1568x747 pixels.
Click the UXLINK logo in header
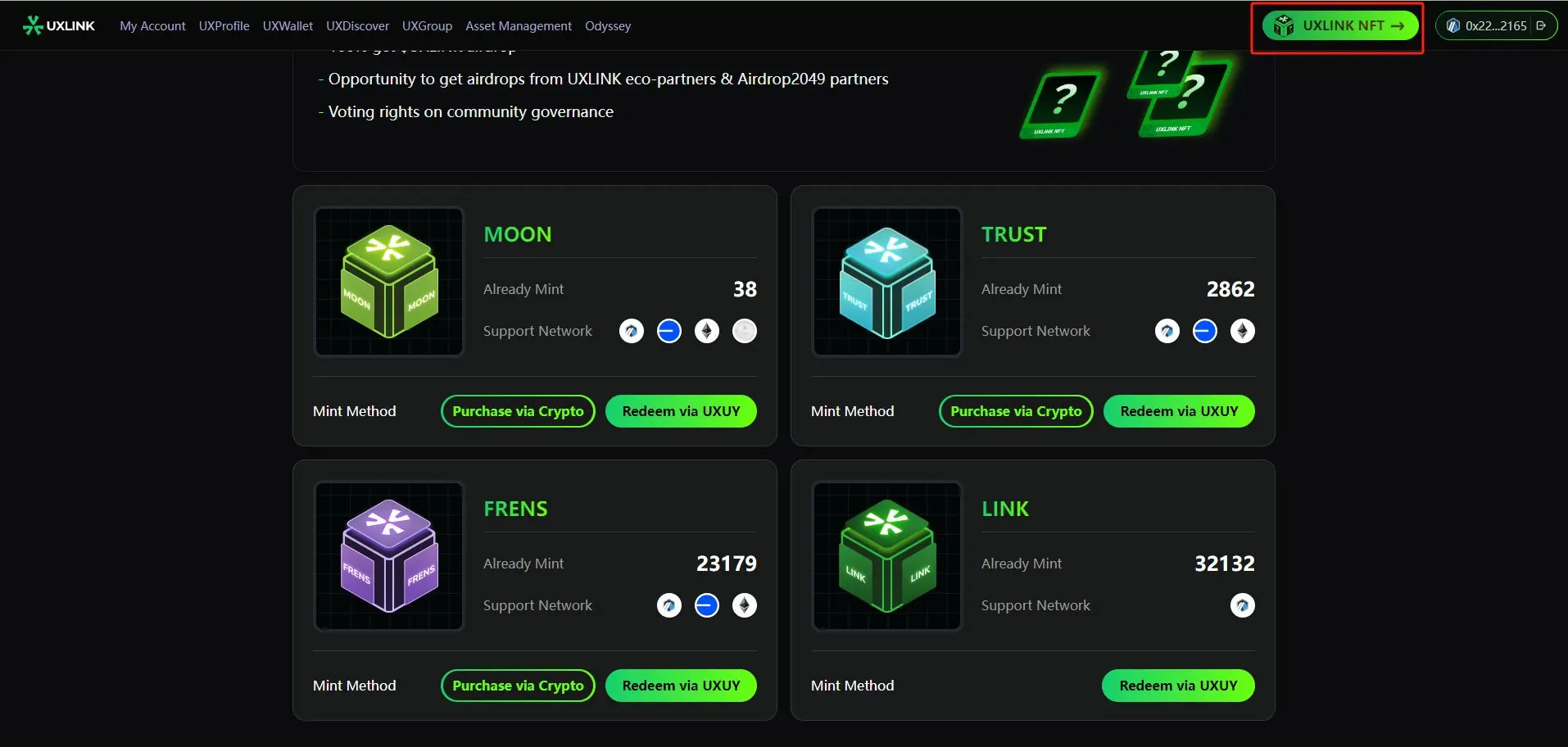coord(59,26)
